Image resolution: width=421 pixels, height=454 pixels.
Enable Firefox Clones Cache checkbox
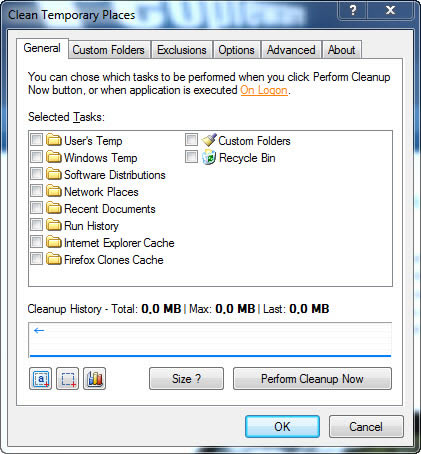point(36,259)
